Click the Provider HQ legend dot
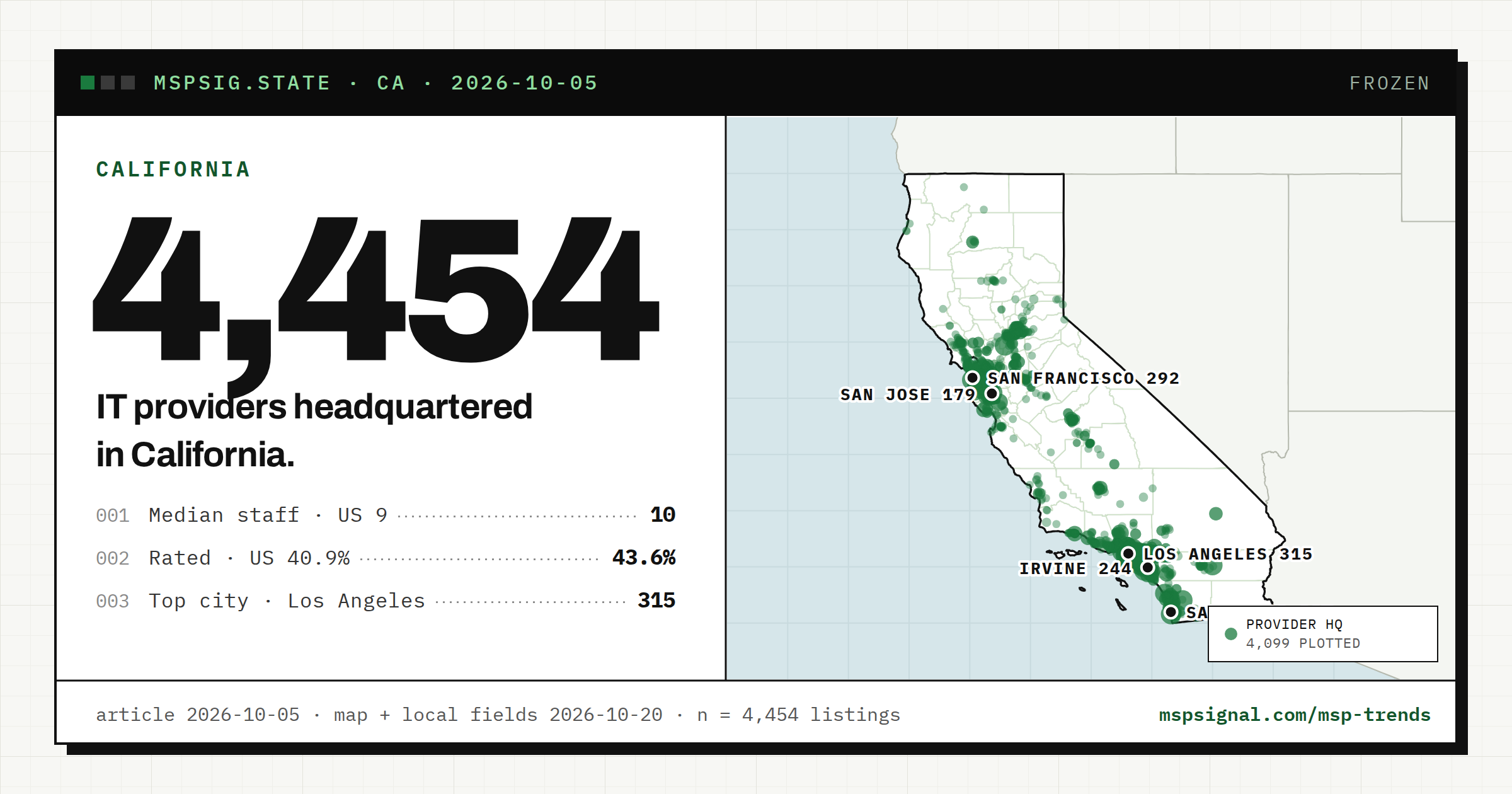 coord(1230,634)
